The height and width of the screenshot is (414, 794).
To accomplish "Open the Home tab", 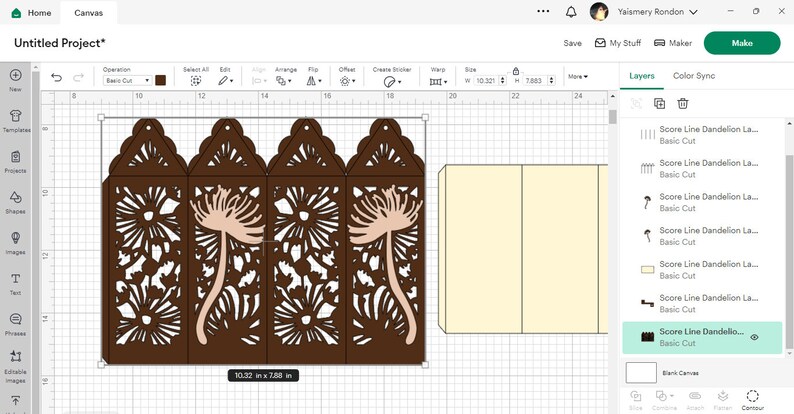I will click(x=31, y=13).
